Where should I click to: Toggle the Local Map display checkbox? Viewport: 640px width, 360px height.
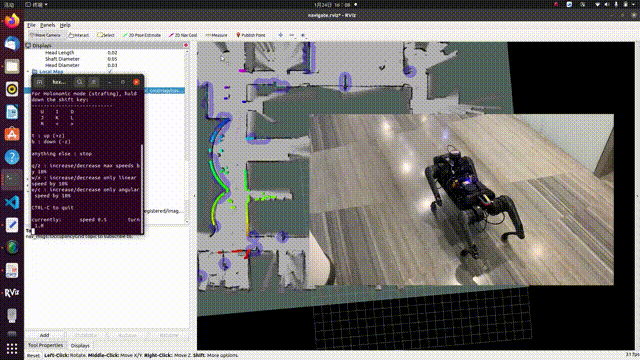click(x=109, y=71)
